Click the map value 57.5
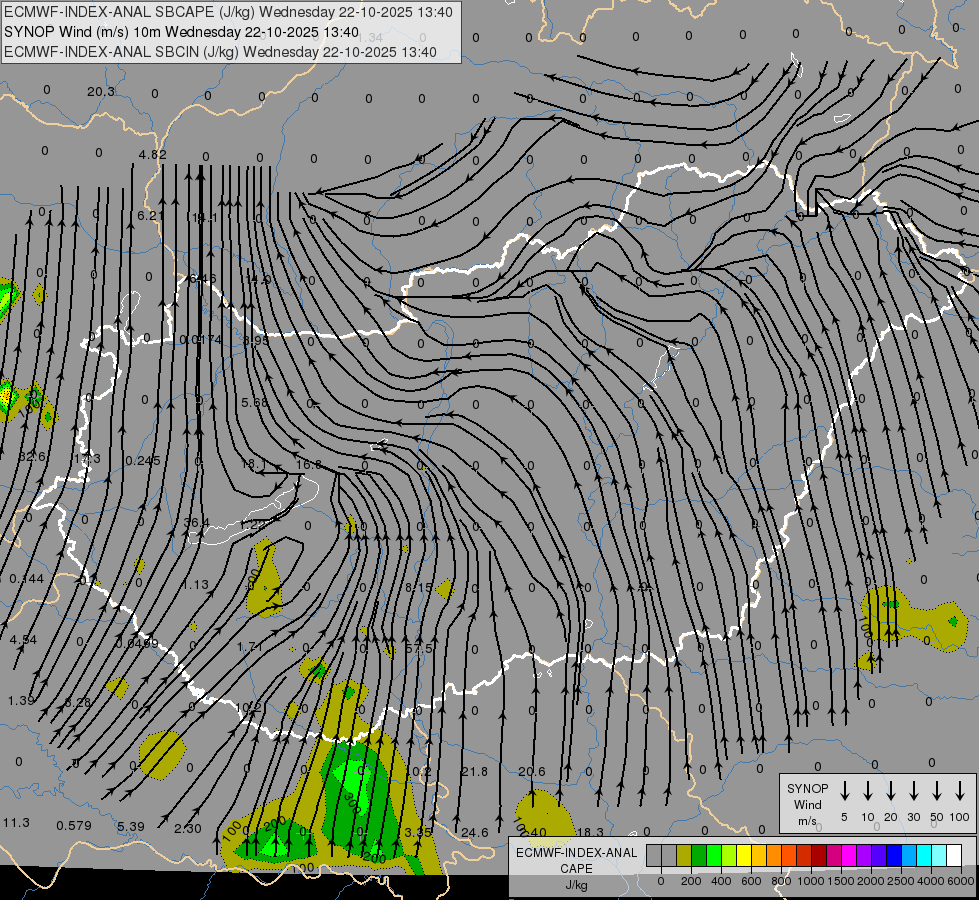The image size is (979, 900). [418, 648]
